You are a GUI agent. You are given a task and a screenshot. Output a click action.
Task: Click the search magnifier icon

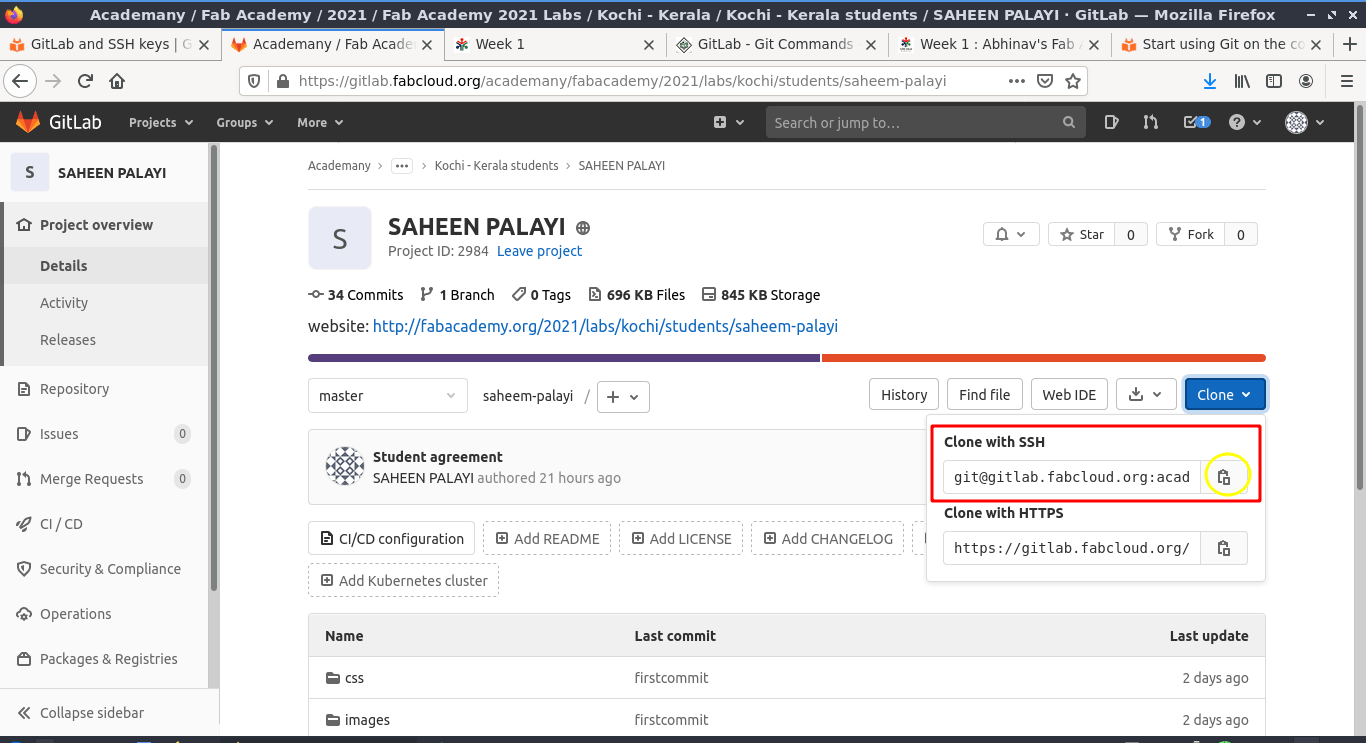pyautogui.click(x=1069, y=122)
